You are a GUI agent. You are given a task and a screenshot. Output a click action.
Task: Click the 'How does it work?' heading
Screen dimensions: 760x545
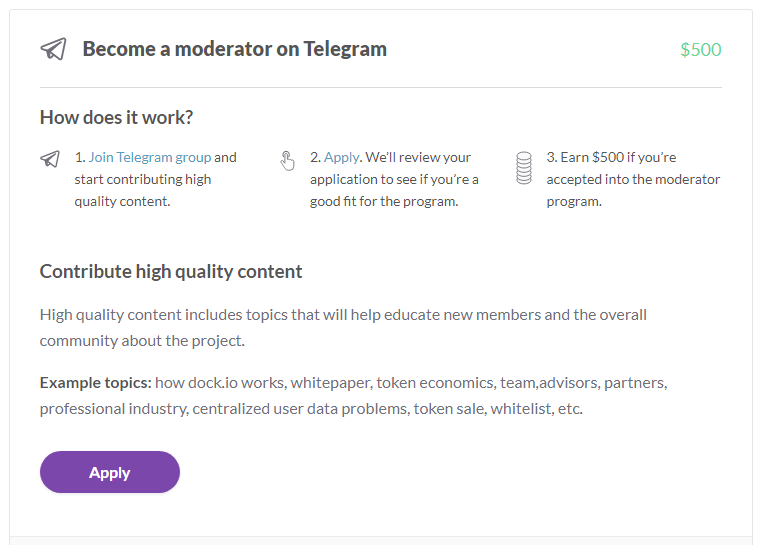click(116, 117)
